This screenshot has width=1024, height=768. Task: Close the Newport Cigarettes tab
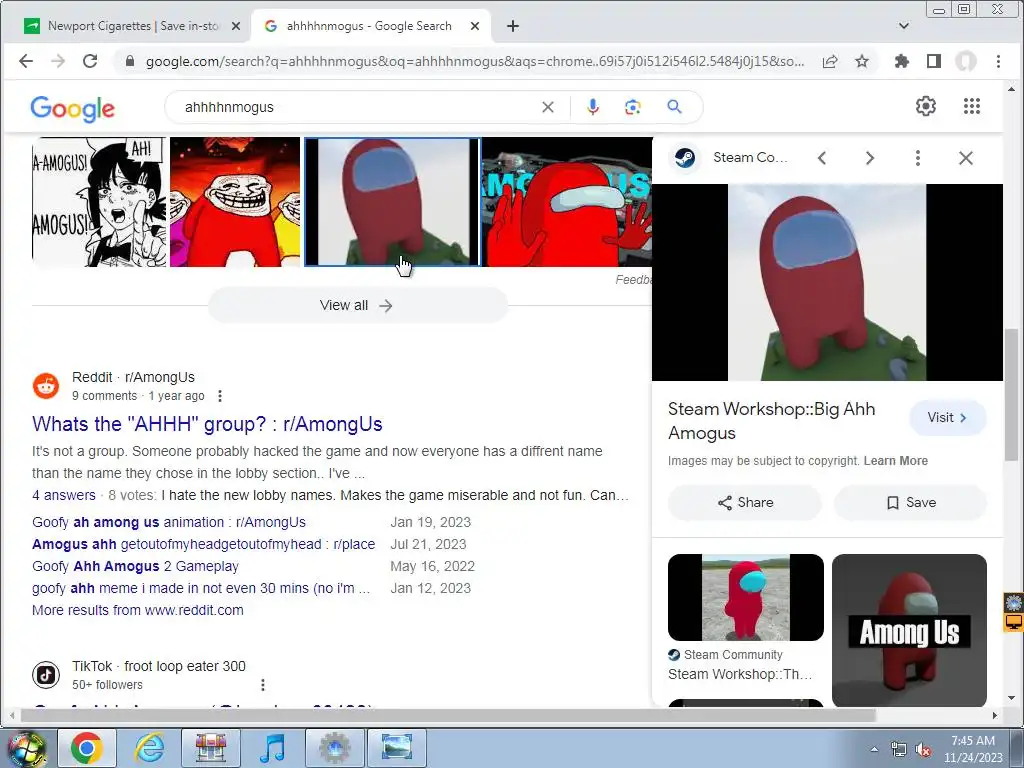point(236,26)
